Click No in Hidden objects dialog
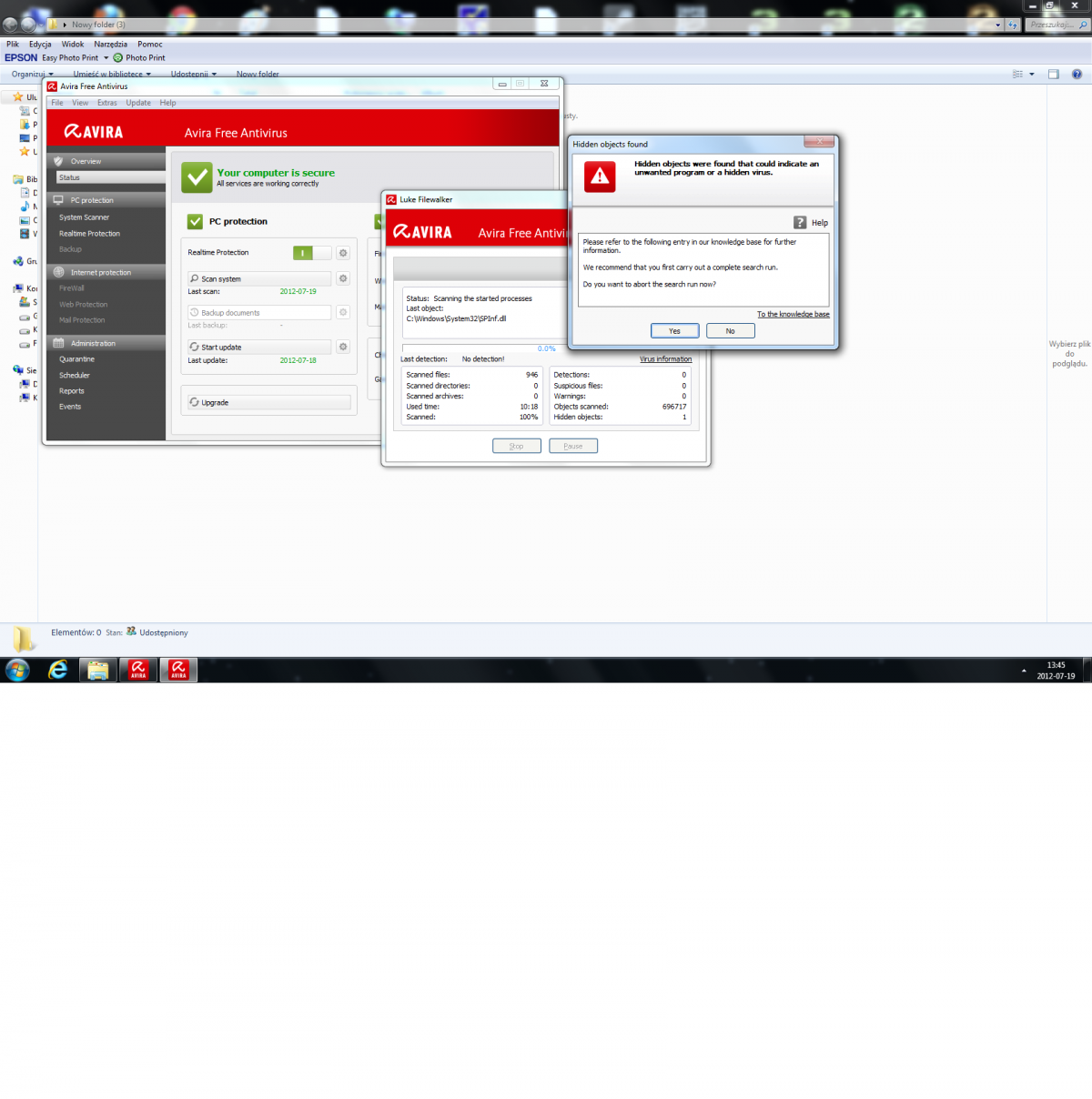The width and height of the screenshot is (1092, 1099). coord(731,331)
